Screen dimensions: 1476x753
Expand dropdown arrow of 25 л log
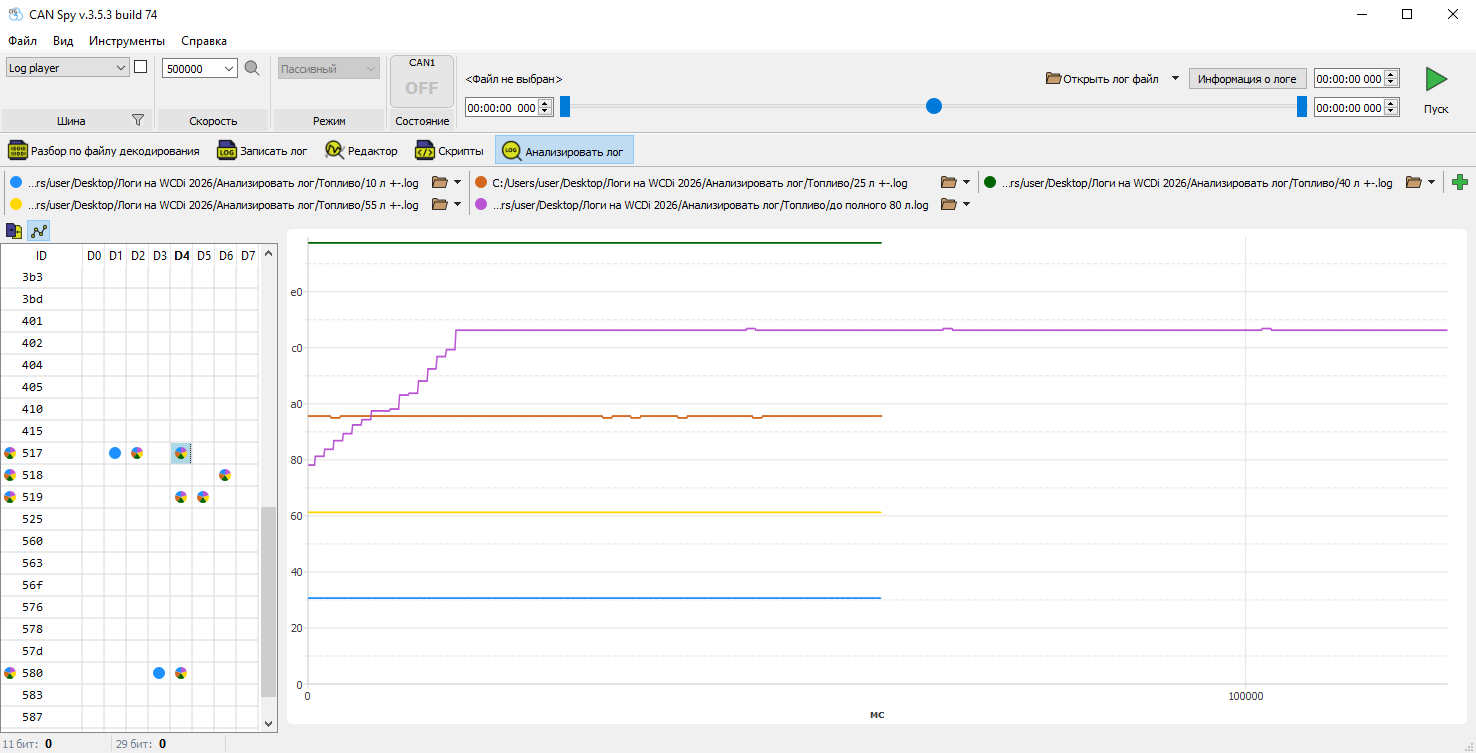[966, 182]
